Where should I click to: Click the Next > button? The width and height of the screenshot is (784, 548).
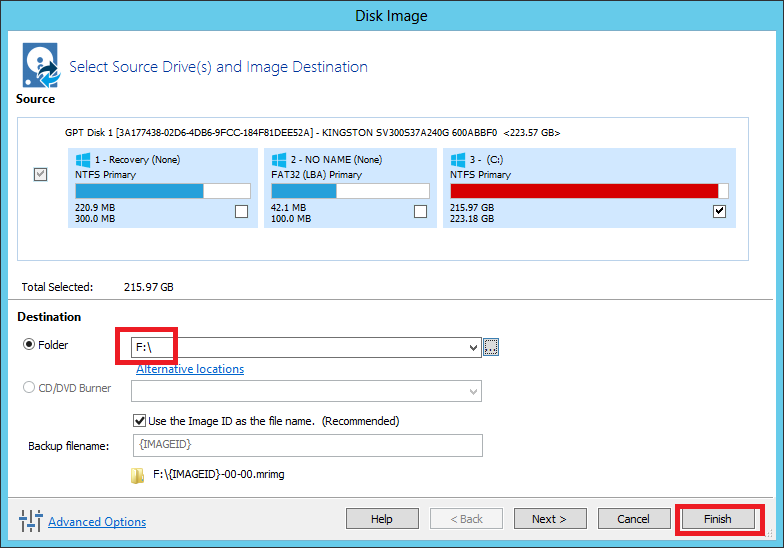[550, 519]
